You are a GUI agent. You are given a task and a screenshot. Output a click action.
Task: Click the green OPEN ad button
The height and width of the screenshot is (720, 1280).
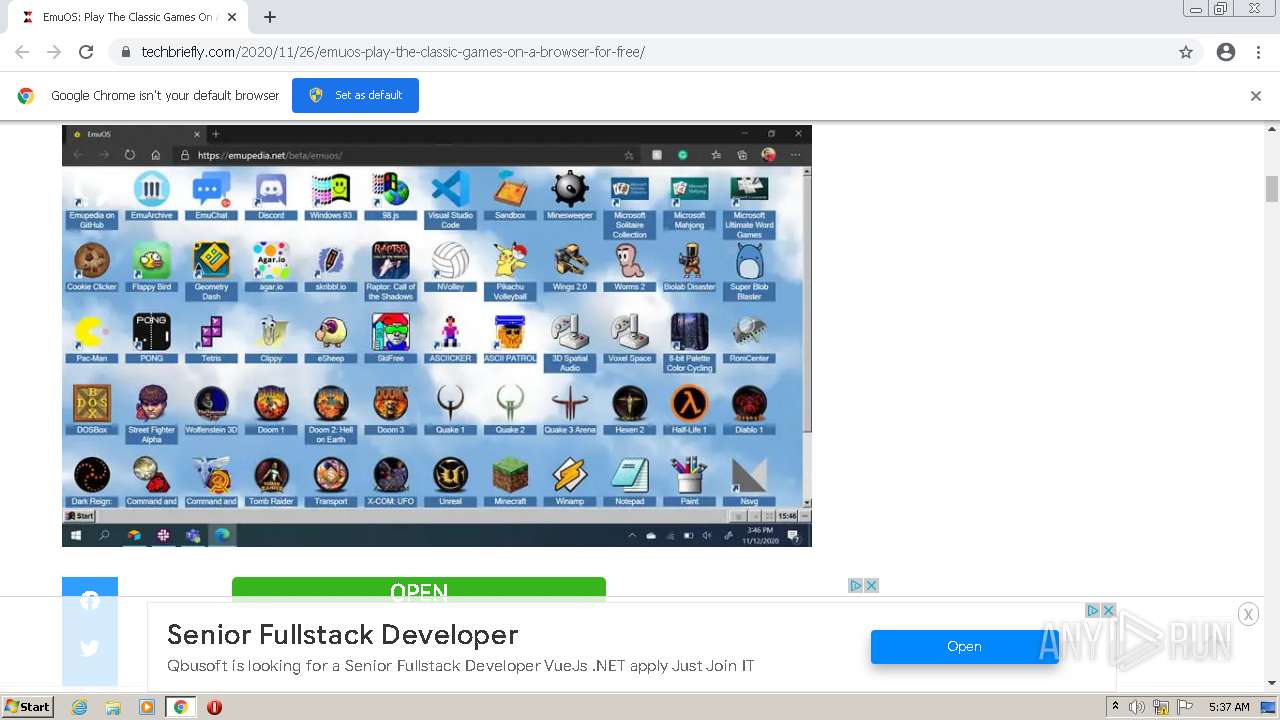(x=419, y=590)
